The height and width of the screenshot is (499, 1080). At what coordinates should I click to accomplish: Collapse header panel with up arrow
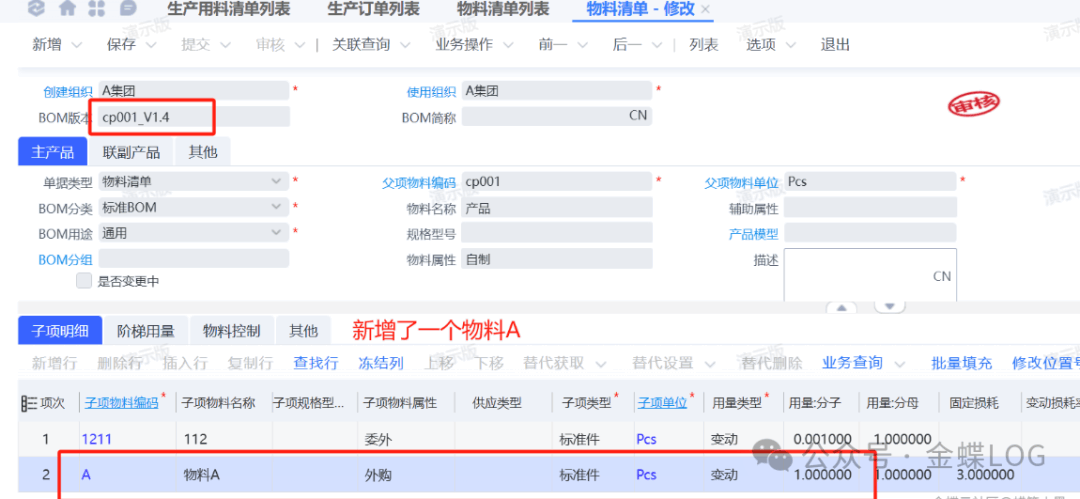point(842,307)
